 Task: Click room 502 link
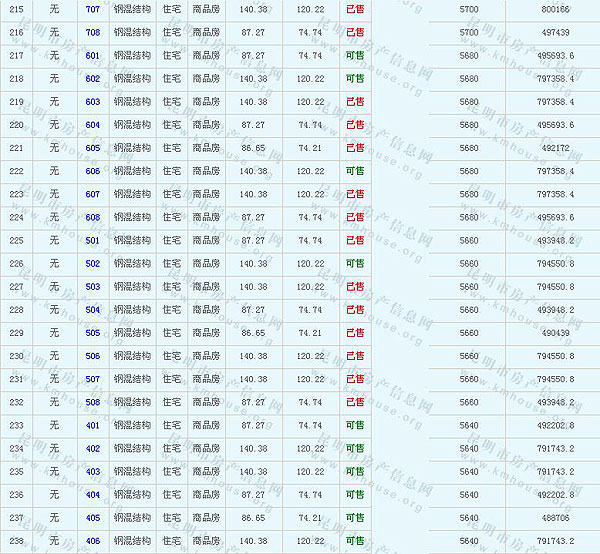(93, 263)
